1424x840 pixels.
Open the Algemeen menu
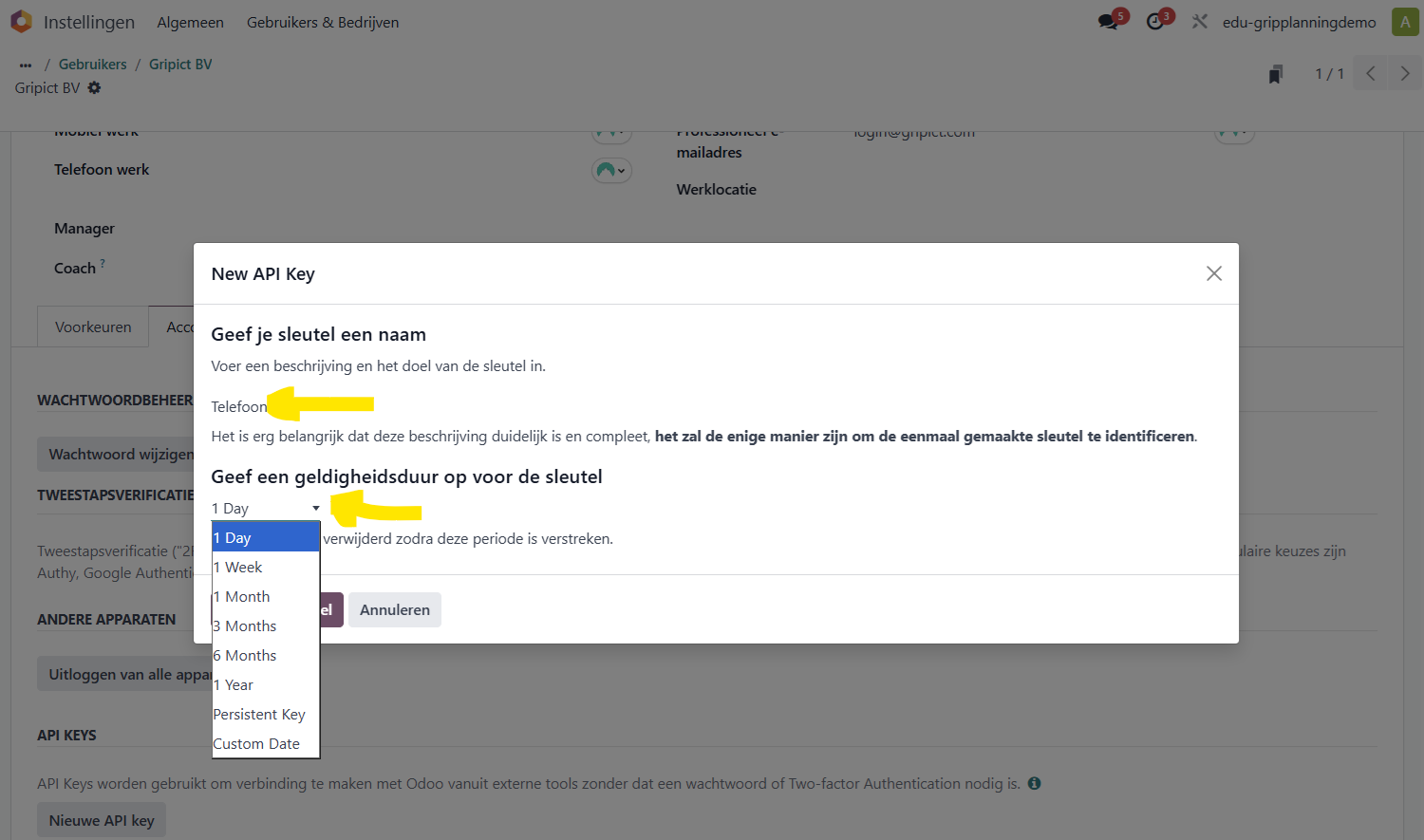click(191, 22)
